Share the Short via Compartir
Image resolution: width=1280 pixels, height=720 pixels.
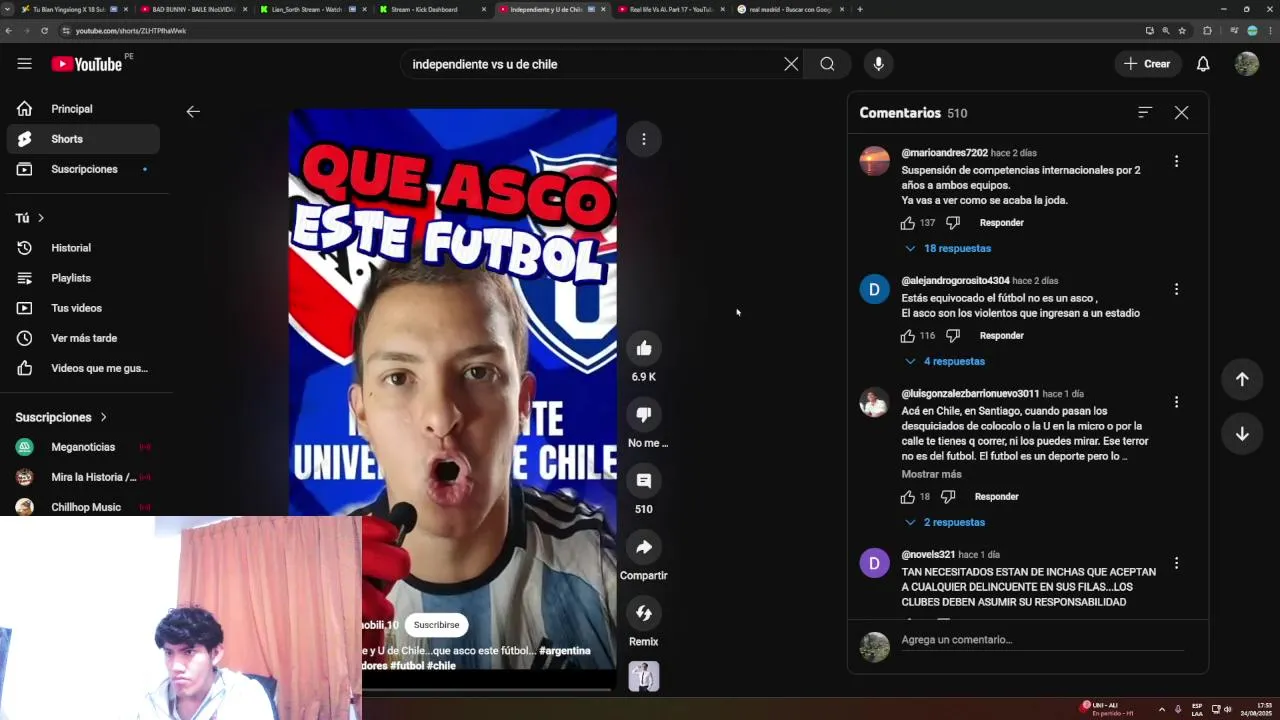tap(644, 547)
